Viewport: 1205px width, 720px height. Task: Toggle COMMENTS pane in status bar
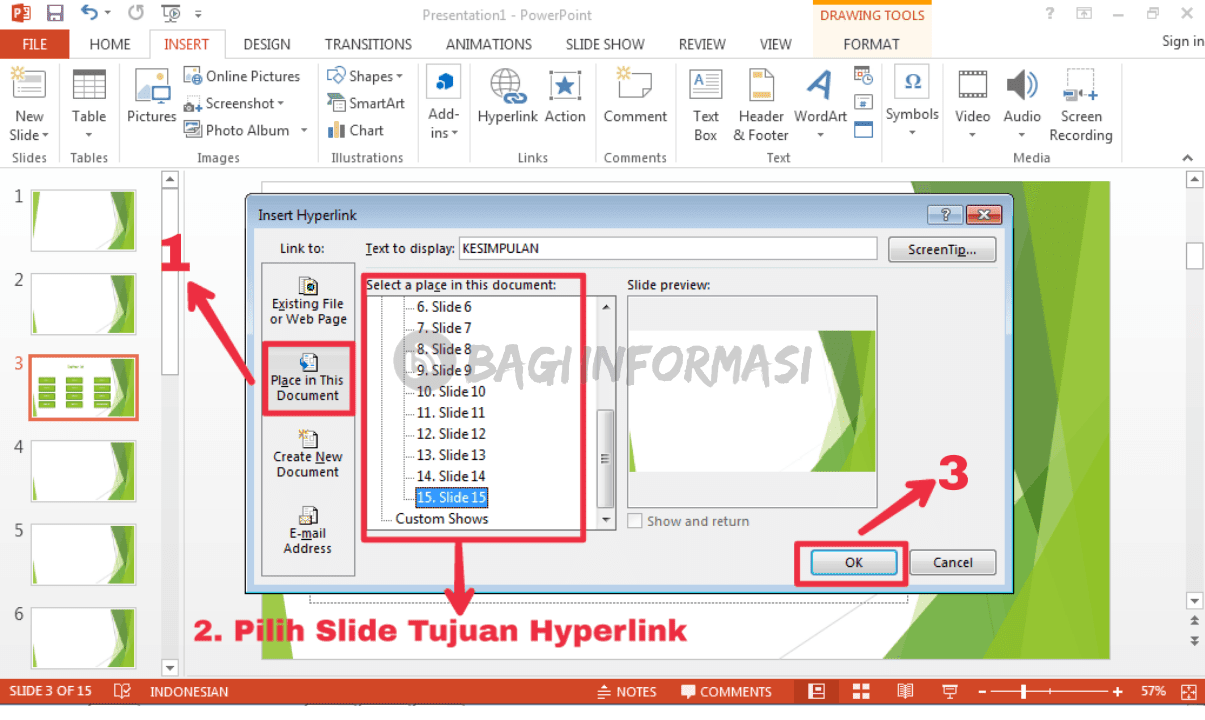[x=726, y=691]
